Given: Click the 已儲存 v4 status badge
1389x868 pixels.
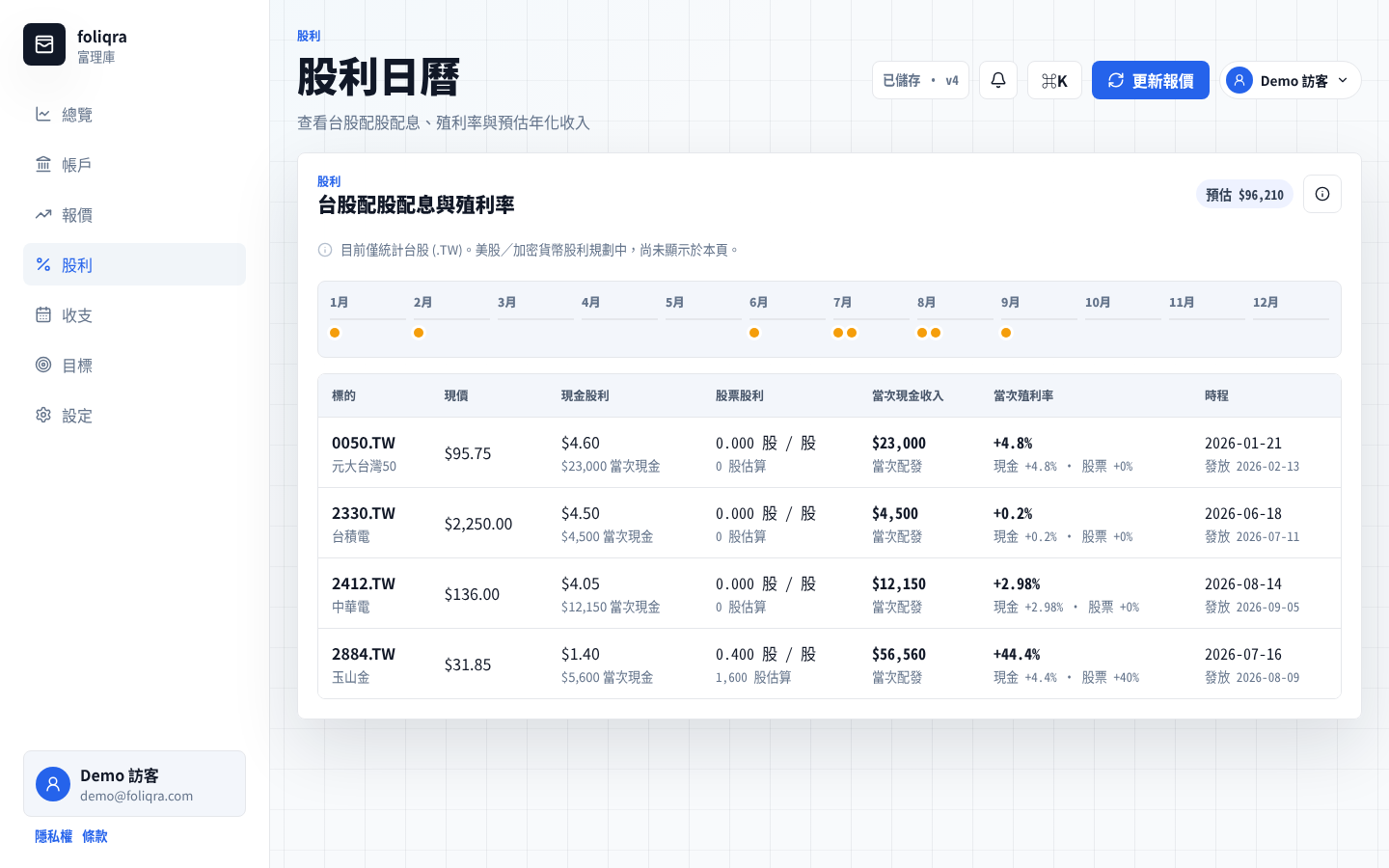Looking at the screenshot, I should 920,80.
